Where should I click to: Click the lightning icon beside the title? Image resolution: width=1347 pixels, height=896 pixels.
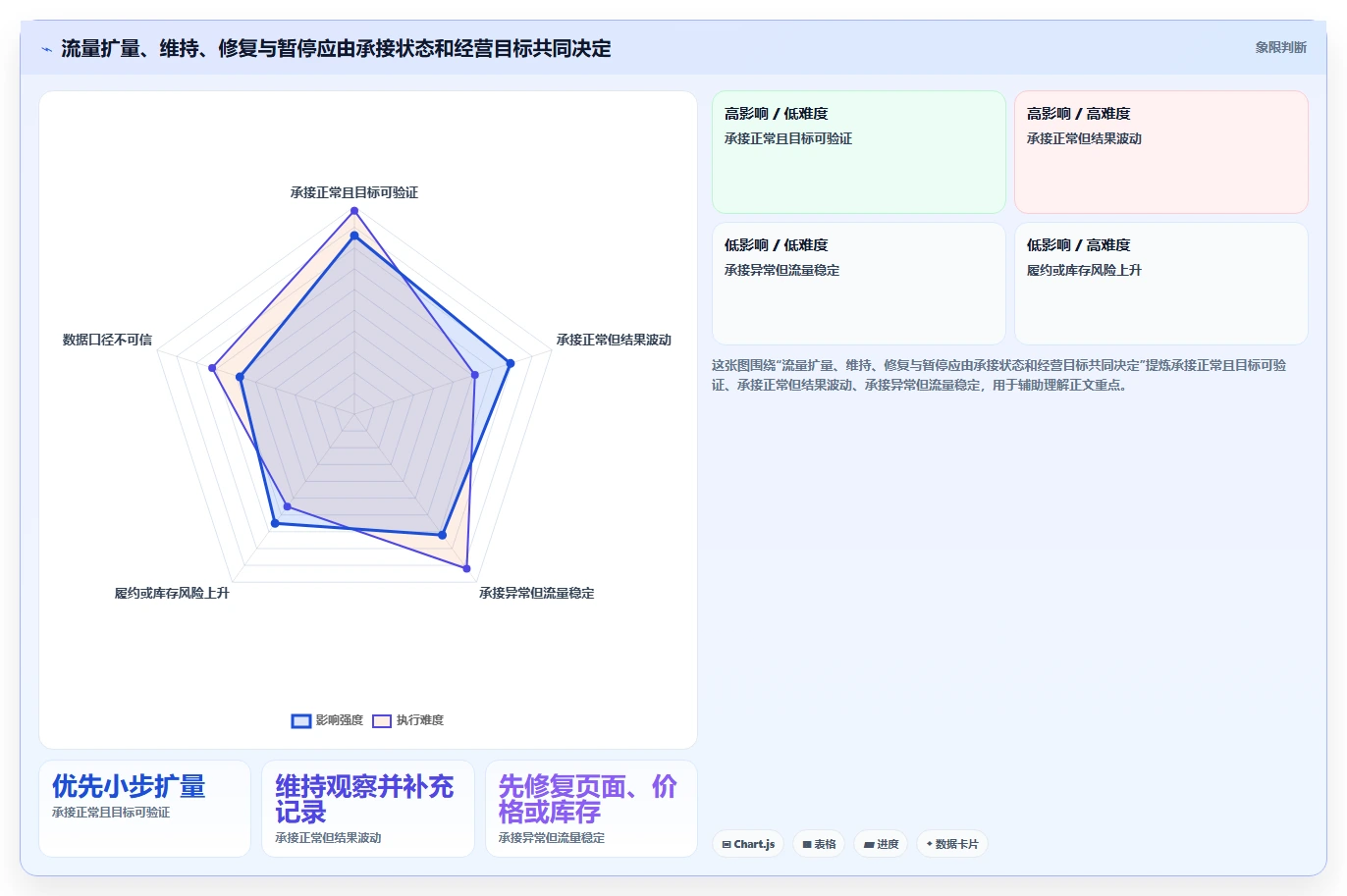click(46, 49)
